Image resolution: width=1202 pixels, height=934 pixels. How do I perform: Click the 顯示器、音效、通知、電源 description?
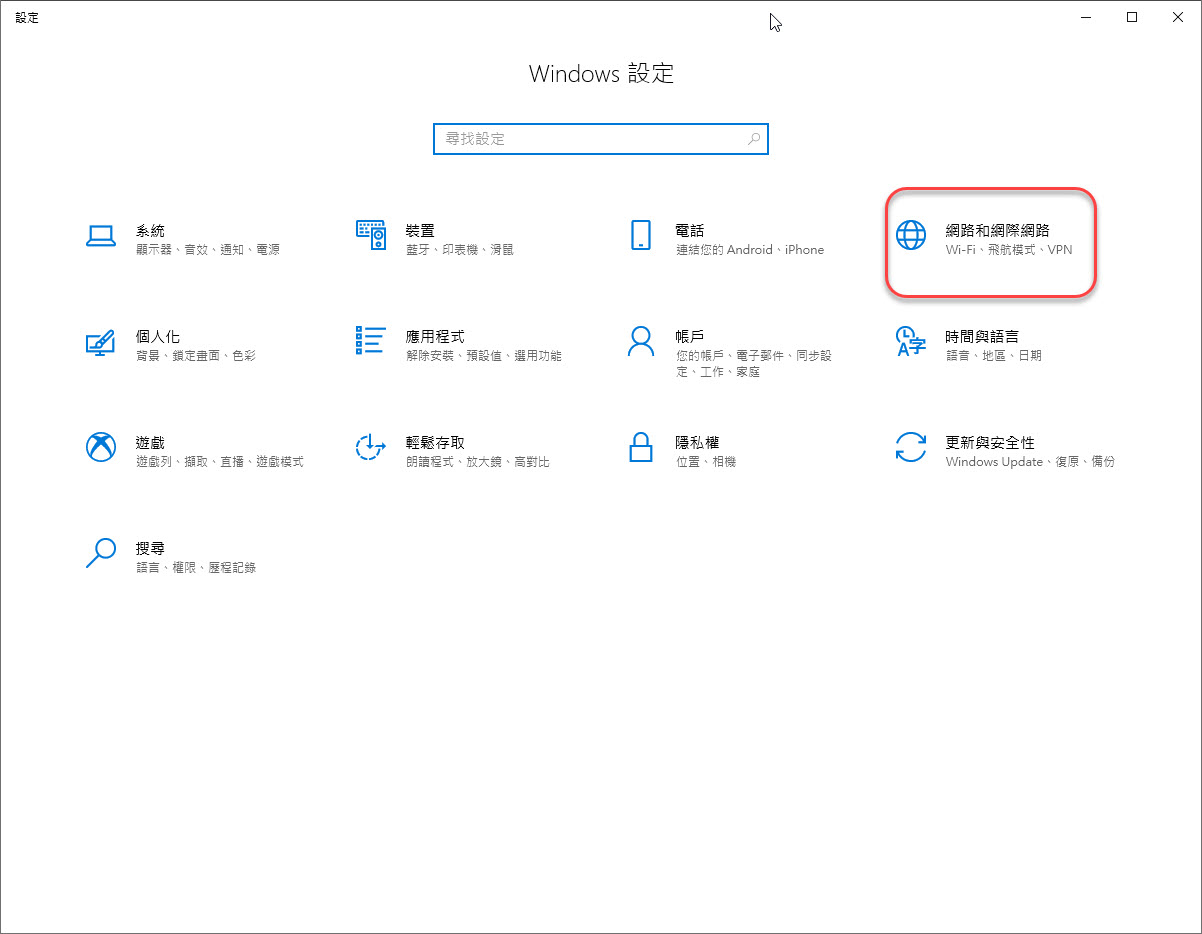click(208, 250)
